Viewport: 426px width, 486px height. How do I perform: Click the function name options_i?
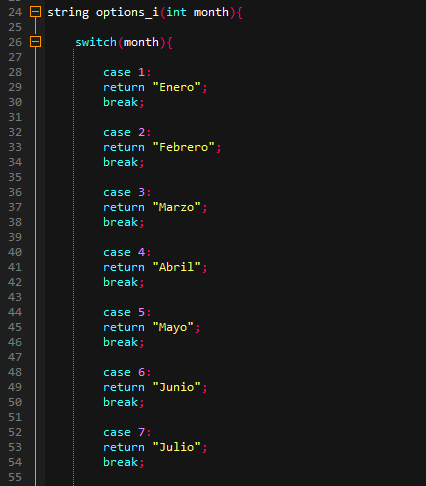(x=127, y=13)
